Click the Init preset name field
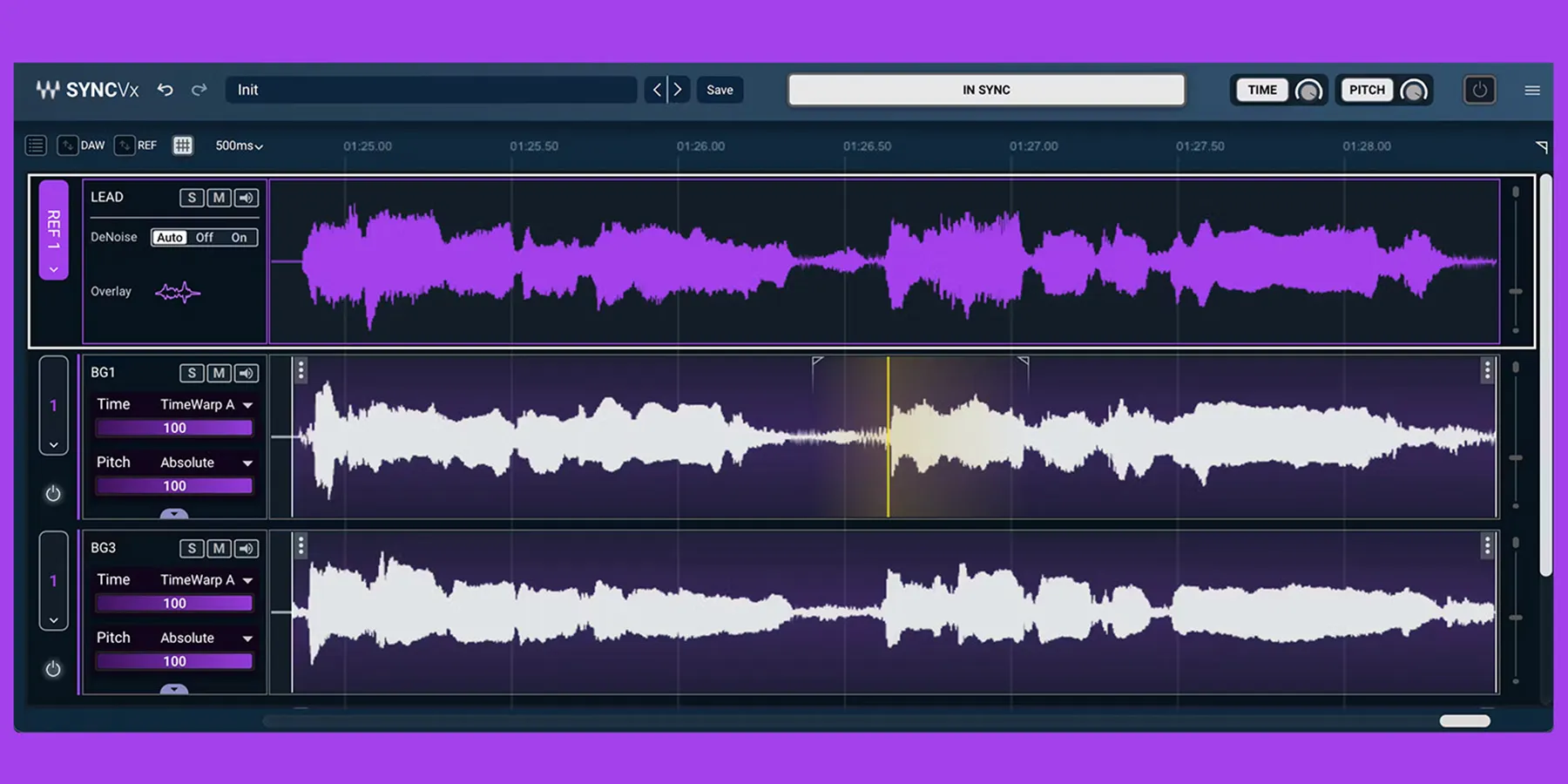The width and height of the screenshot is (1568, 784). tap(431, 90)
